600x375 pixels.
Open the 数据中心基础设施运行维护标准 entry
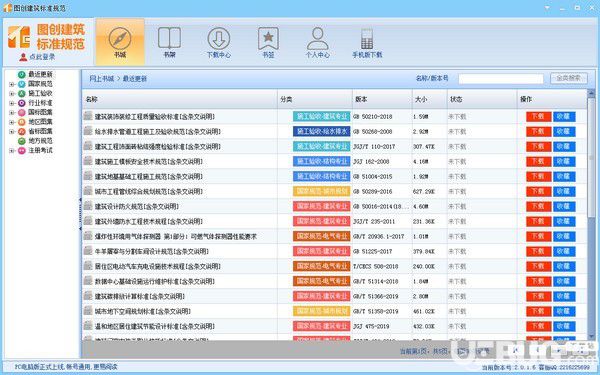coord(155,281)
